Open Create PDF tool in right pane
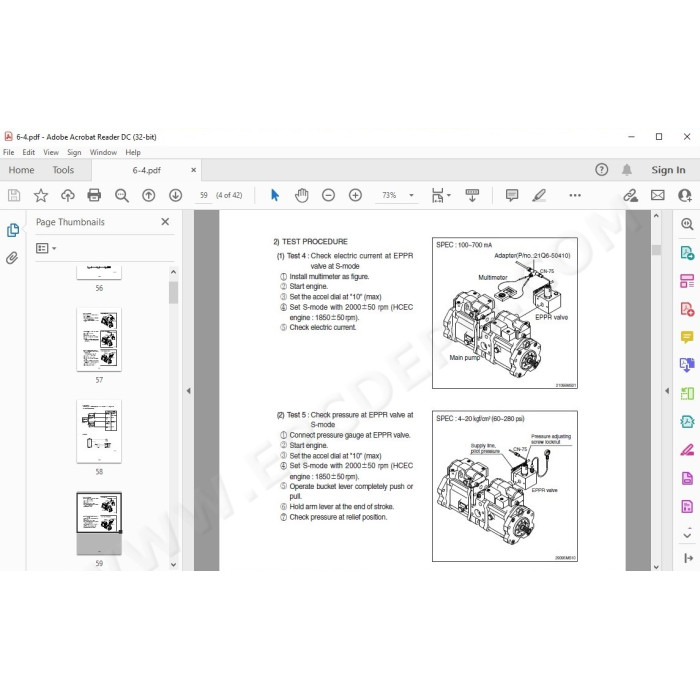The height and width of the screenshot is (700, 700). pos(687,309)
